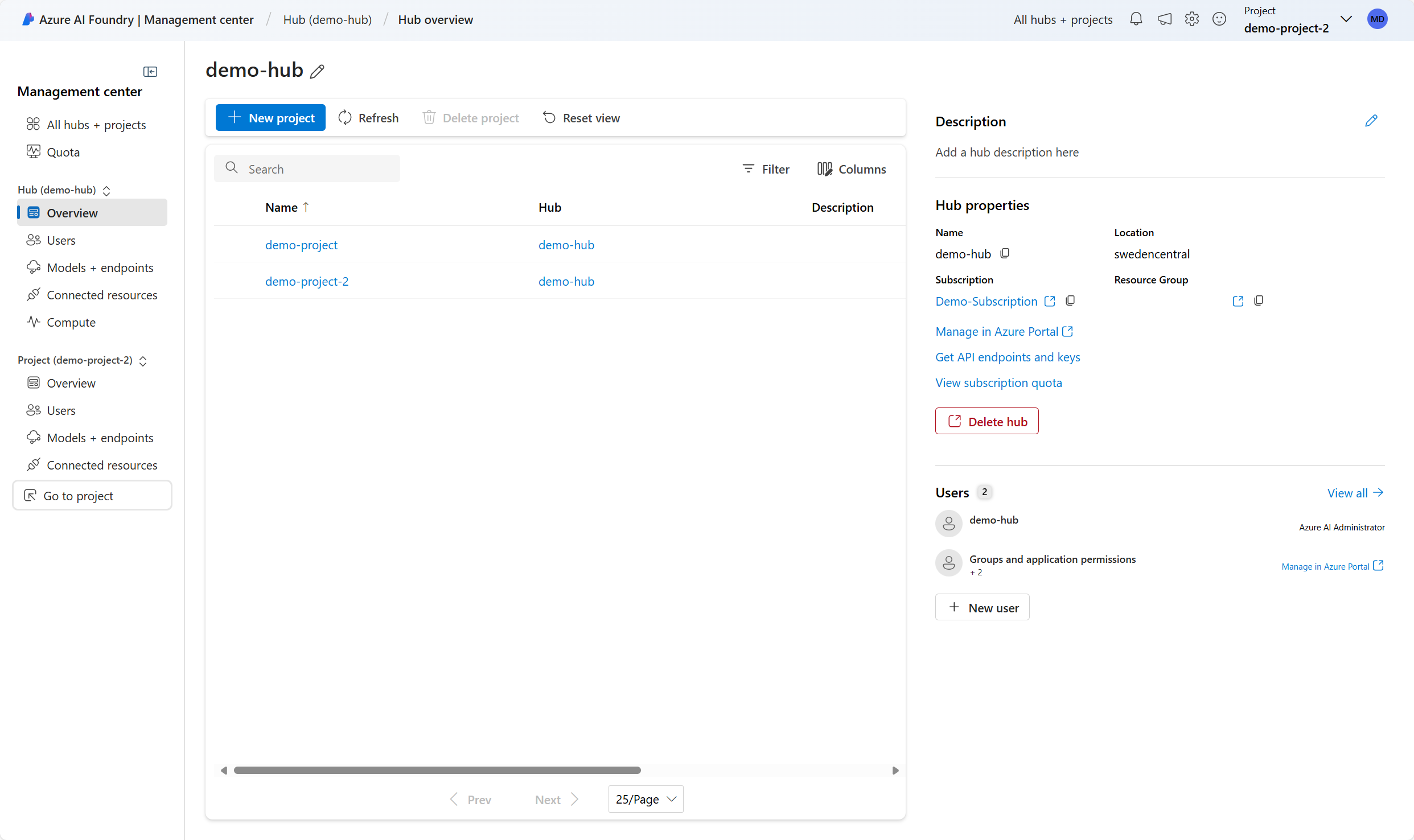The height and width of the screenshot is (840, 1414).
Task: Open settings gear icon
Action: point(1192,19)
